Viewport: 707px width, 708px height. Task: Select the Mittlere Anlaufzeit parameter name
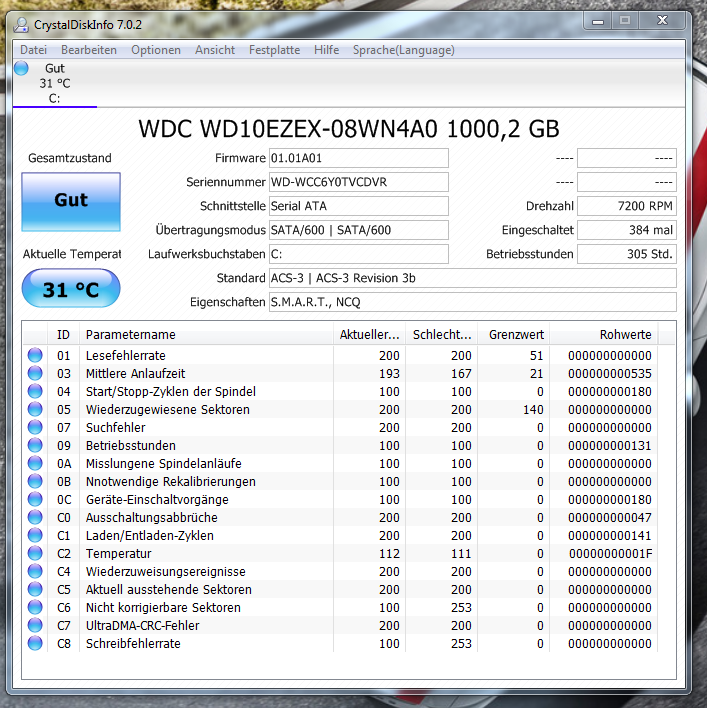click(135, 373)
